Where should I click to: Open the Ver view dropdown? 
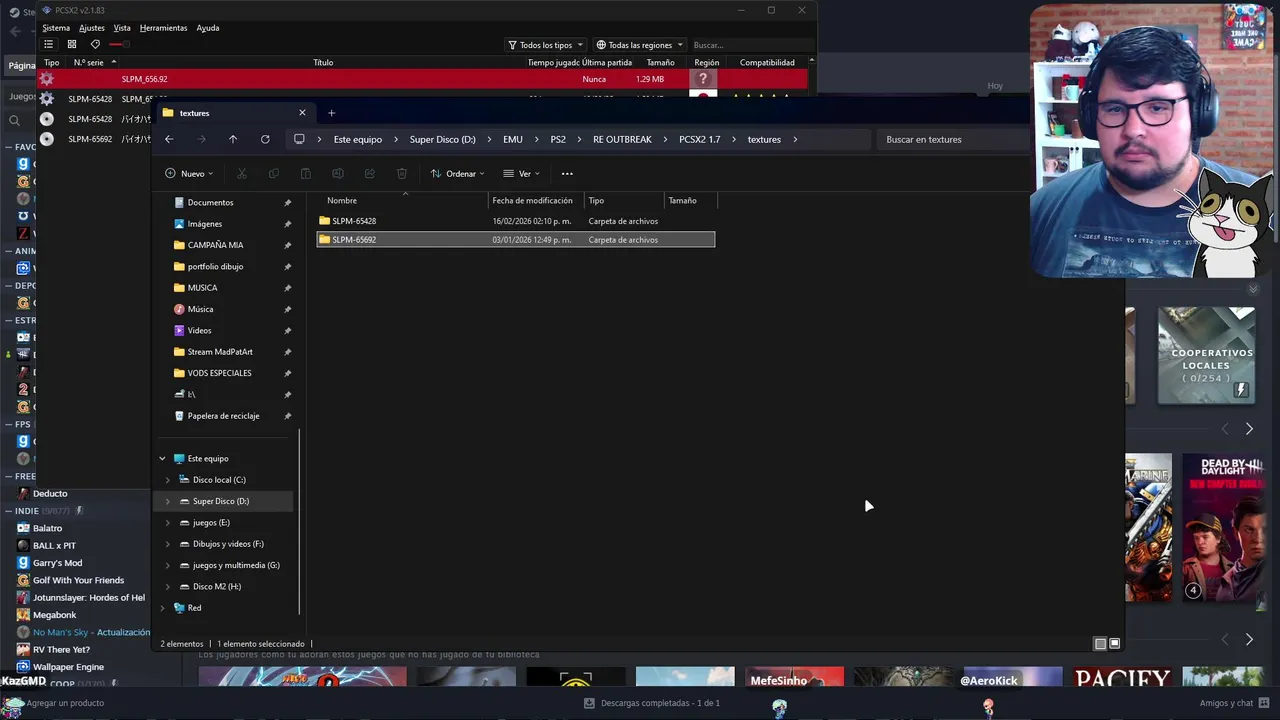[522, 174]
